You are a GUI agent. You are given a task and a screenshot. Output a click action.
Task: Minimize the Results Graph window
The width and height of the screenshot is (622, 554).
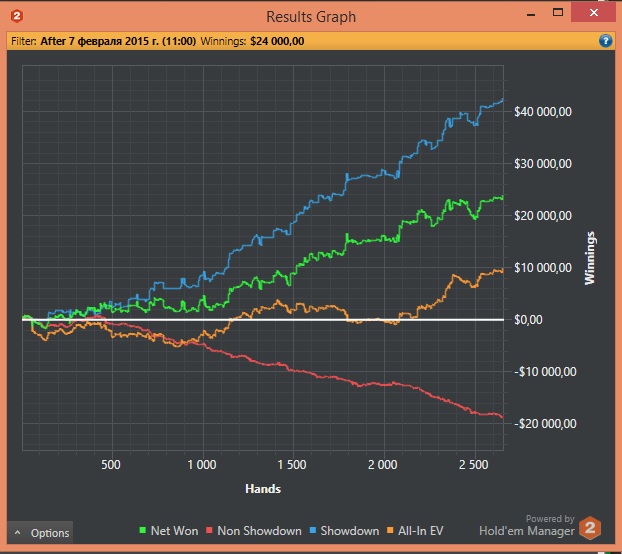pyautogui.click(x=531, y=15)
